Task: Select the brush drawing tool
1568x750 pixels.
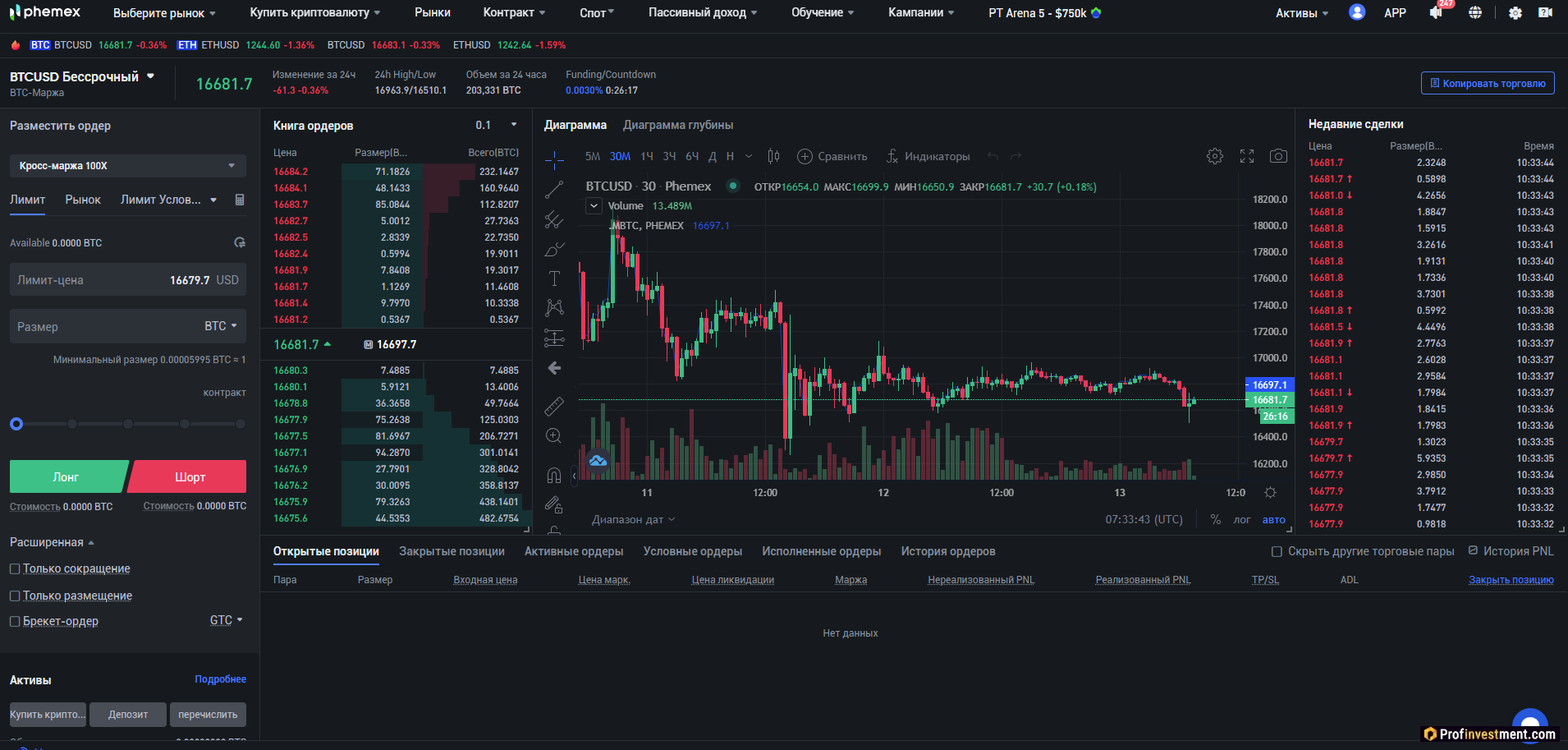Action: 554,249
